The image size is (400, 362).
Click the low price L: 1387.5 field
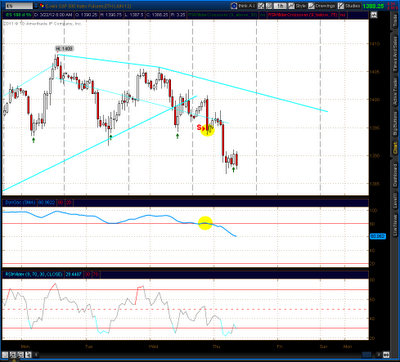point(134,15)
